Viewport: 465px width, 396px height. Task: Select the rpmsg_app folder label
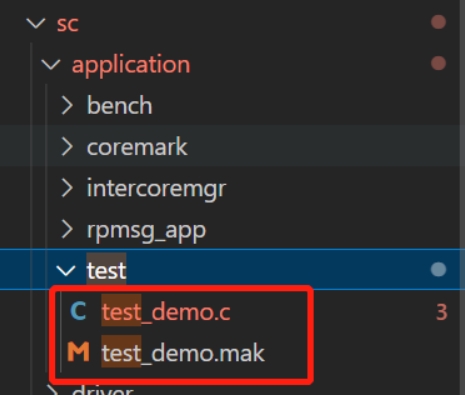[x=146, y=231]
